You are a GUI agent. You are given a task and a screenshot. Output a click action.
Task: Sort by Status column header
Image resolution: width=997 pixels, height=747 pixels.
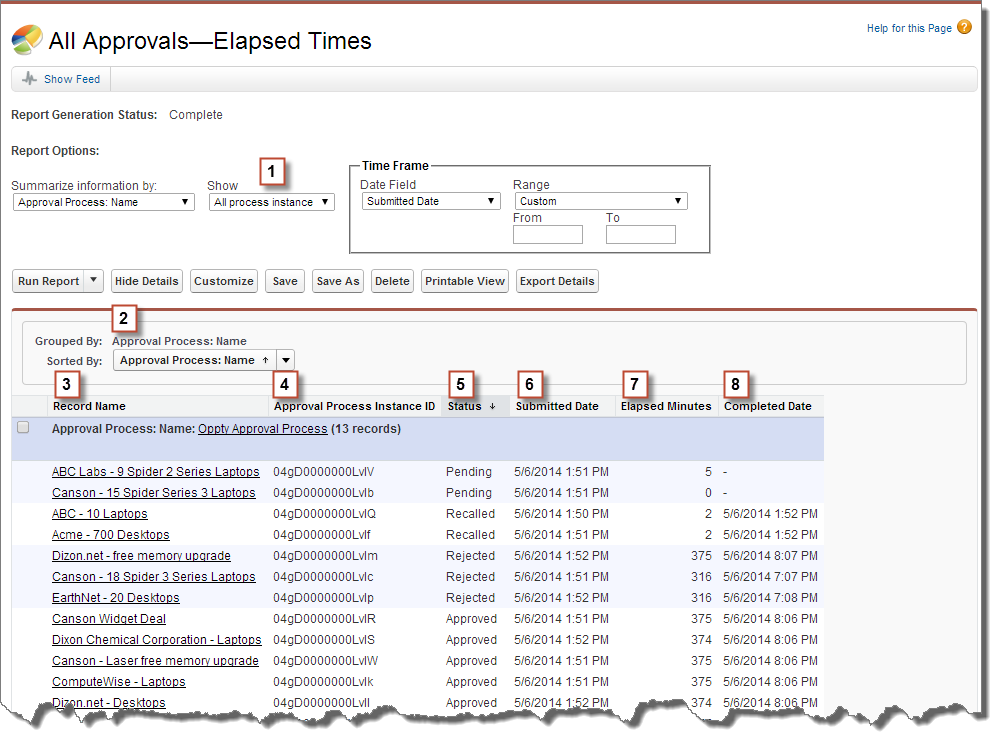coord(465,406)
